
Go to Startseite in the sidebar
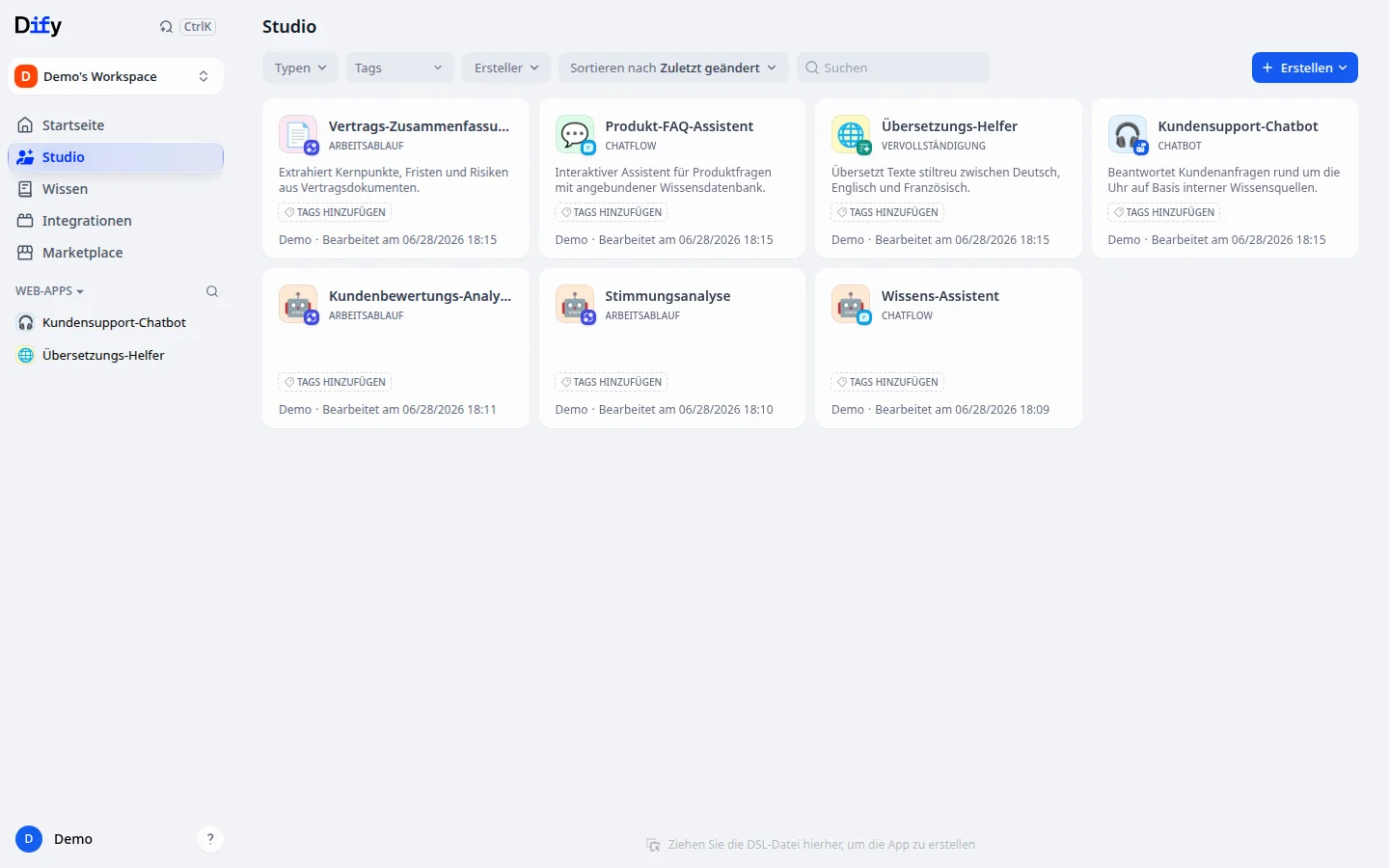point(116,125)
